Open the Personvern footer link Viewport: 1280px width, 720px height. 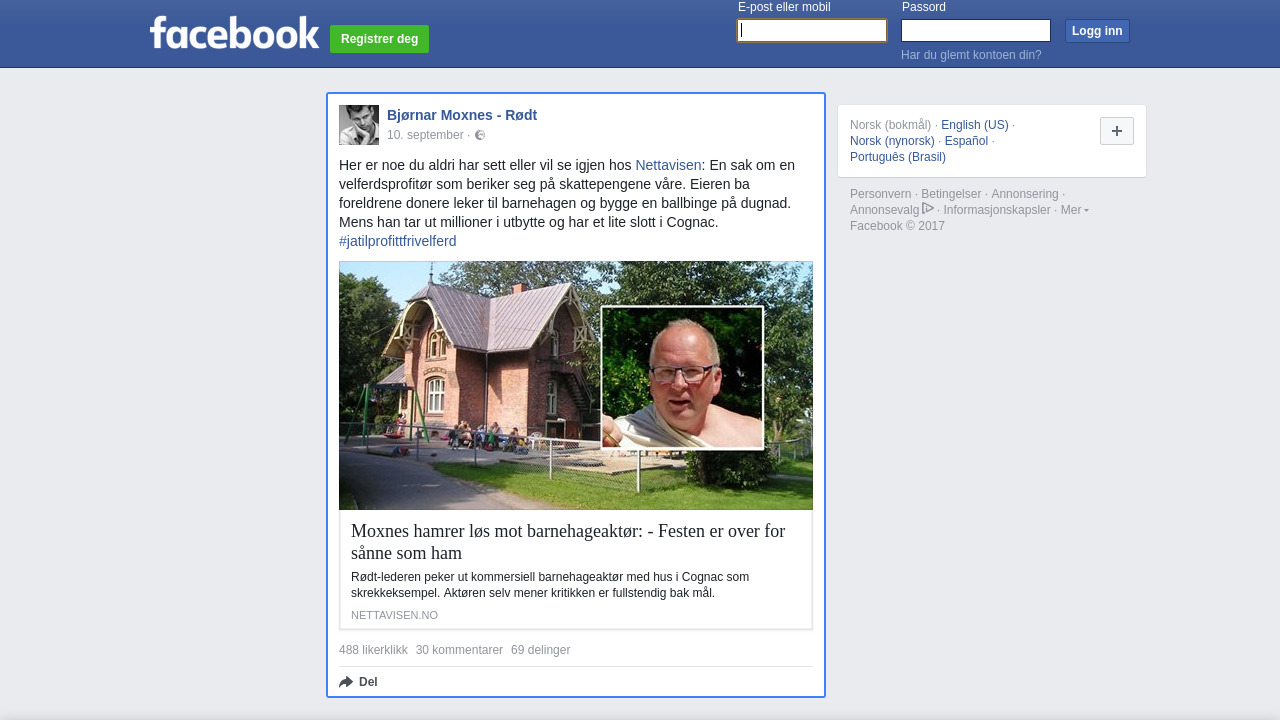881,194
